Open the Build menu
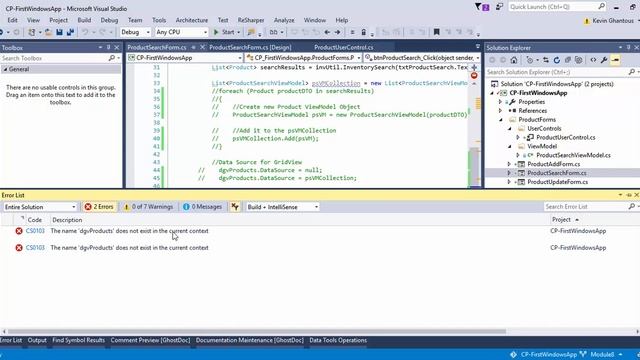 coord(84,20)
